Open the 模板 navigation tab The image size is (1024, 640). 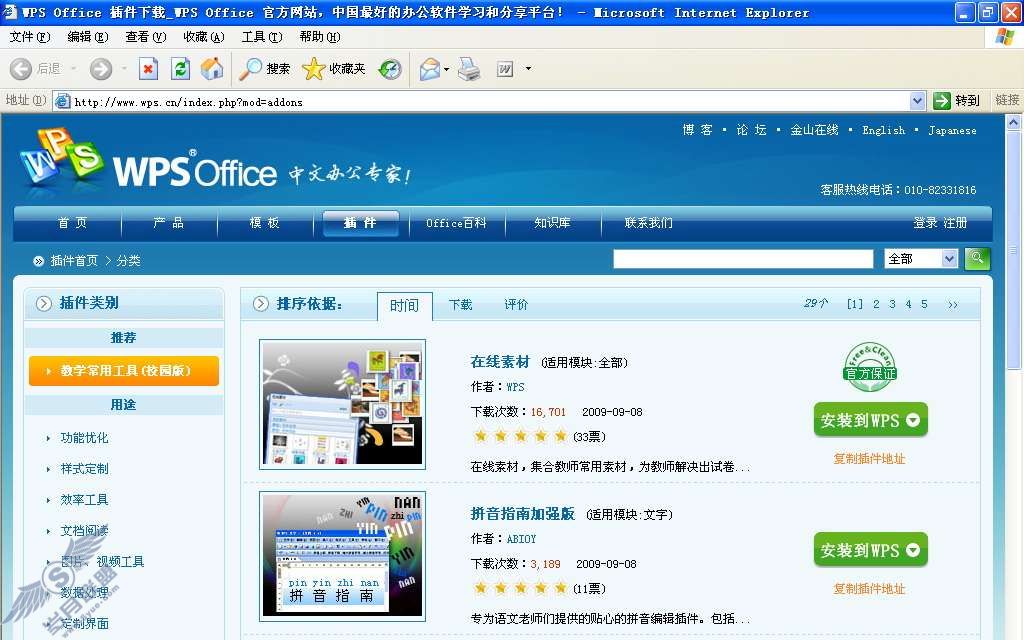click(x=264, y=223)
